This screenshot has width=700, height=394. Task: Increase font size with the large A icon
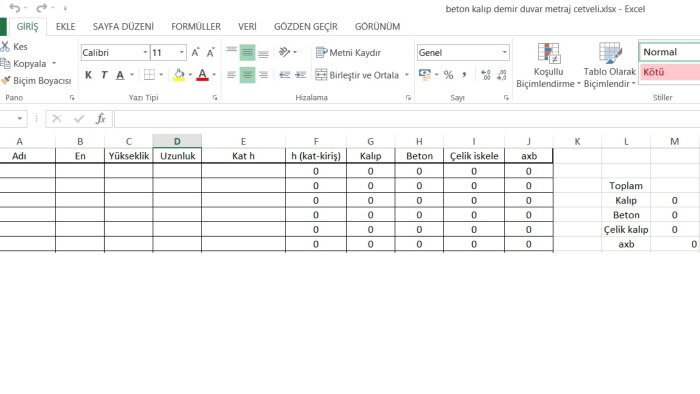pos(195,52)
